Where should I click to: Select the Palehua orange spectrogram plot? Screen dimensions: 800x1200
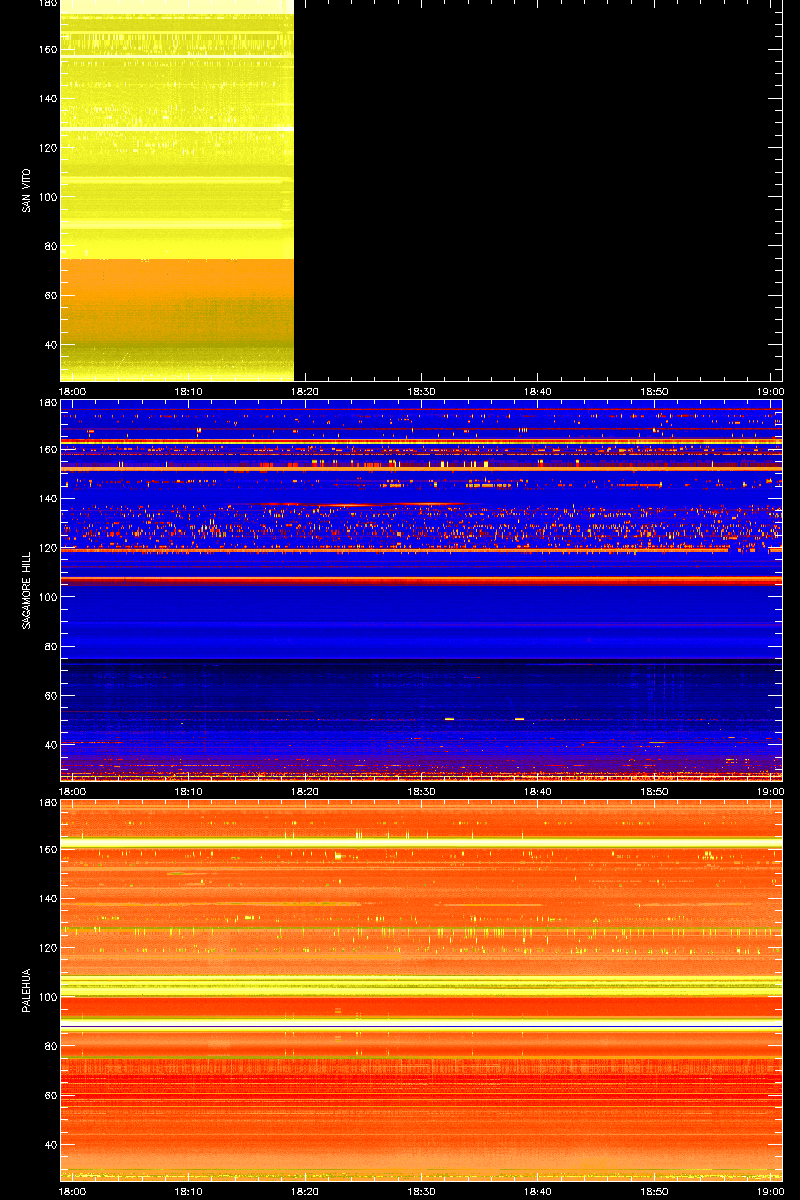tap(421, 990)
